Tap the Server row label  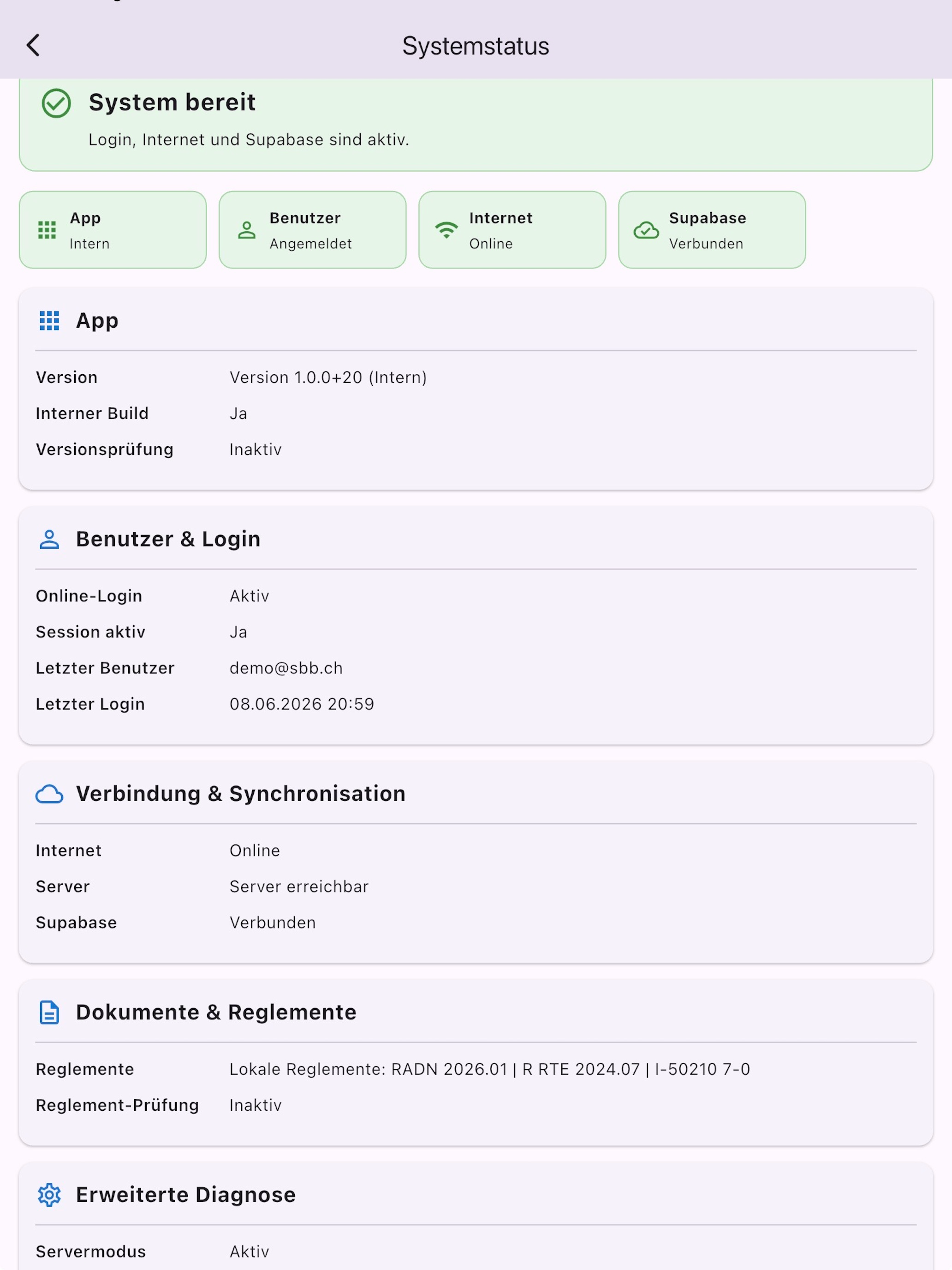pyautogui.click(x=63, y=887)
